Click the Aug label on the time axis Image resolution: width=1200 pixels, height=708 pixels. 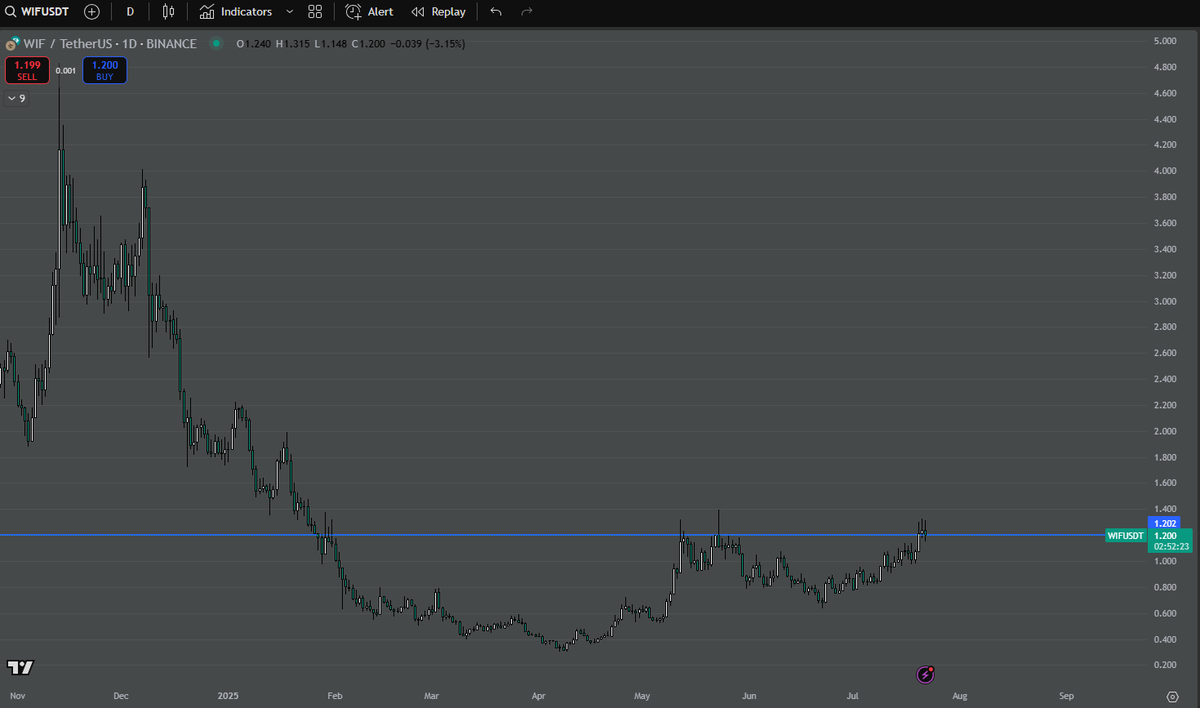(x=959, y=695)
